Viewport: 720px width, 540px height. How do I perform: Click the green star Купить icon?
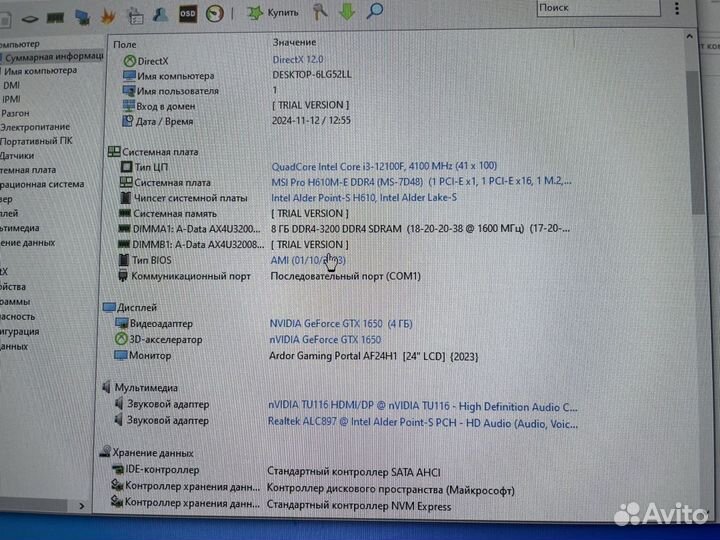(254, 13)
